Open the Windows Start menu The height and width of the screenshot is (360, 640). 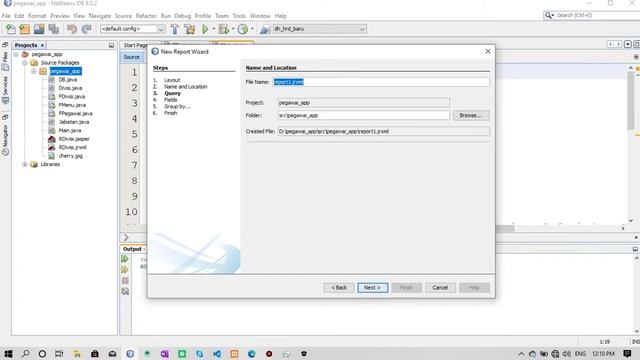click(x=8, y=354)
